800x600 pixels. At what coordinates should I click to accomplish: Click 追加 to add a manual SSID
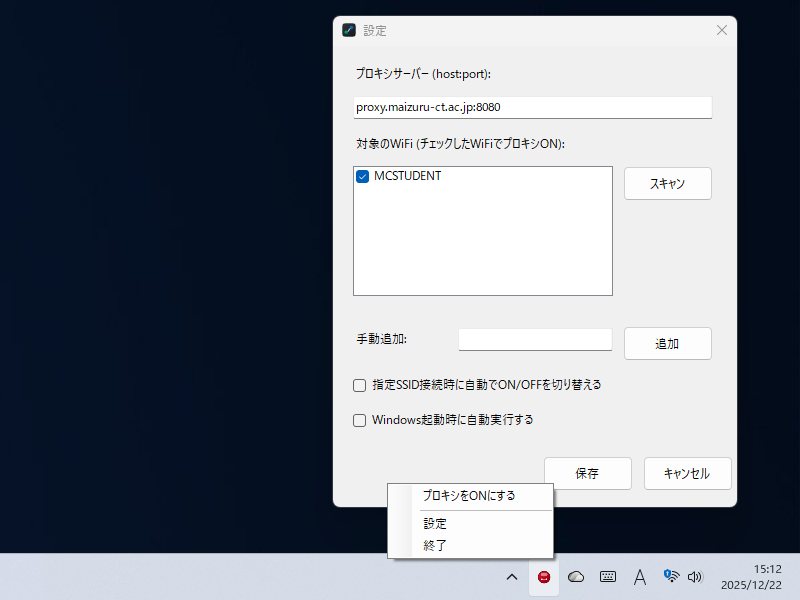pyautogui.click(x=667, y=343)
